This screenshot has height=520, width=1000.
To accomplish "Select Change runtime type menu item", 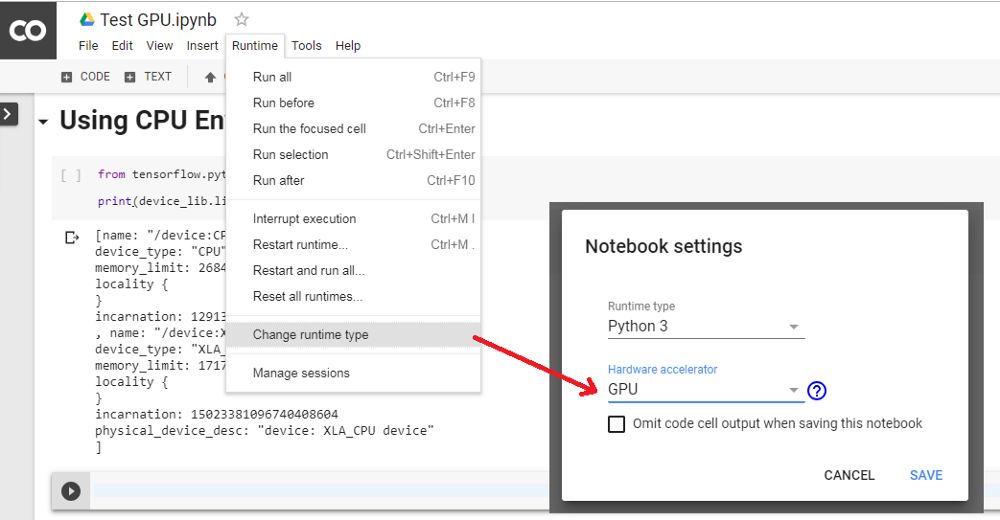I will point(310,335).
